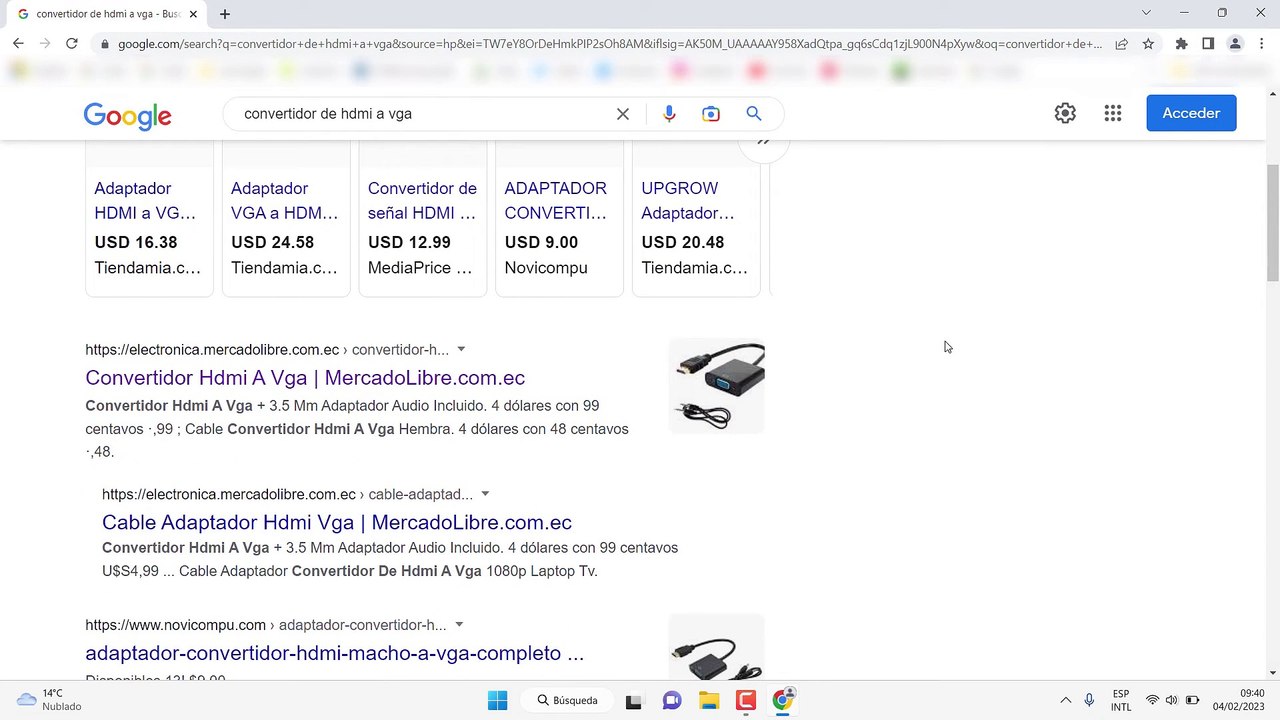Open Google quick settings gear
This screenshot has width=1280, height=720.
click(1065, 113)
